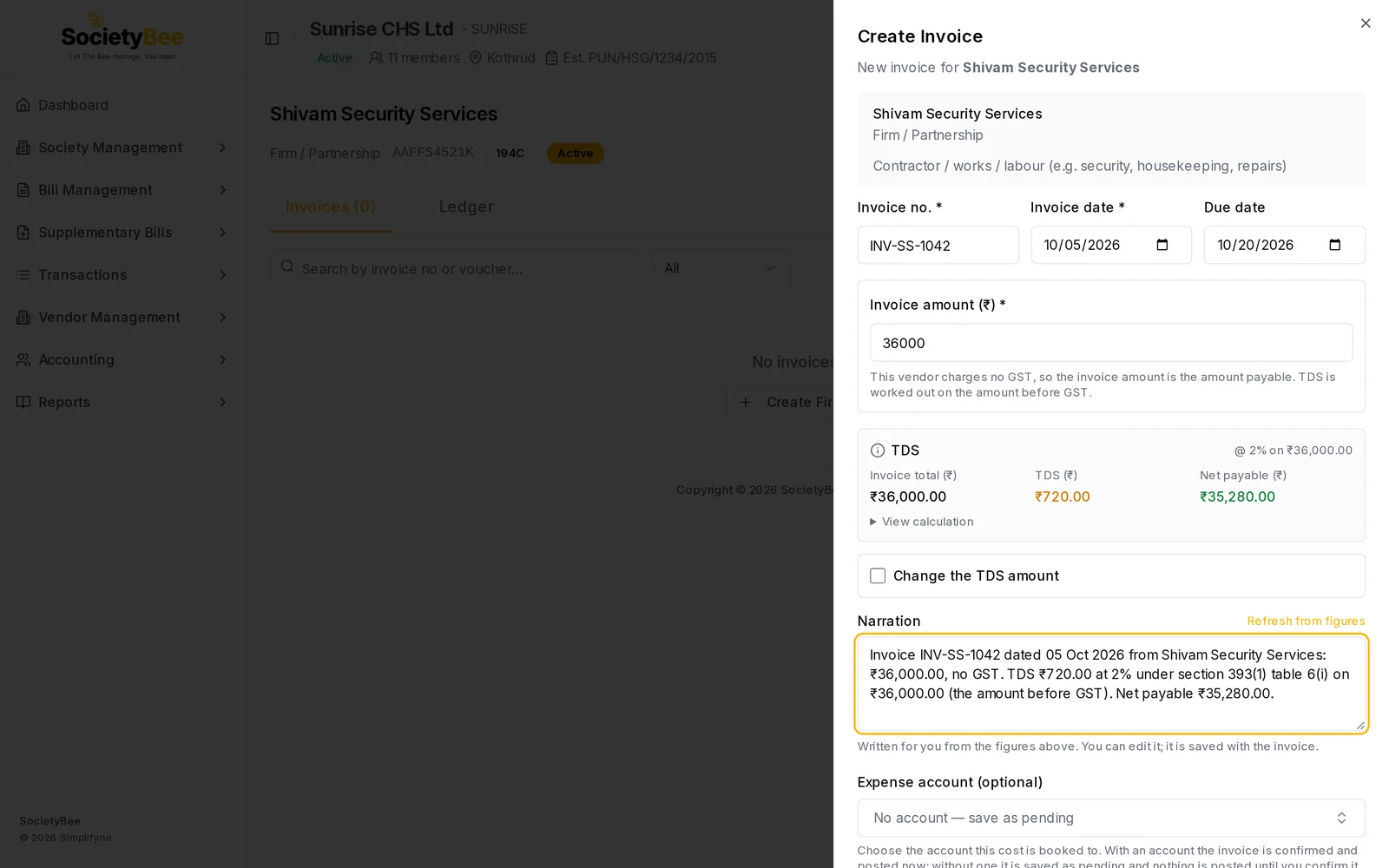Click the invoice search box
Viewport: 1389px width, 868px height.
click(x=455, y=268)
